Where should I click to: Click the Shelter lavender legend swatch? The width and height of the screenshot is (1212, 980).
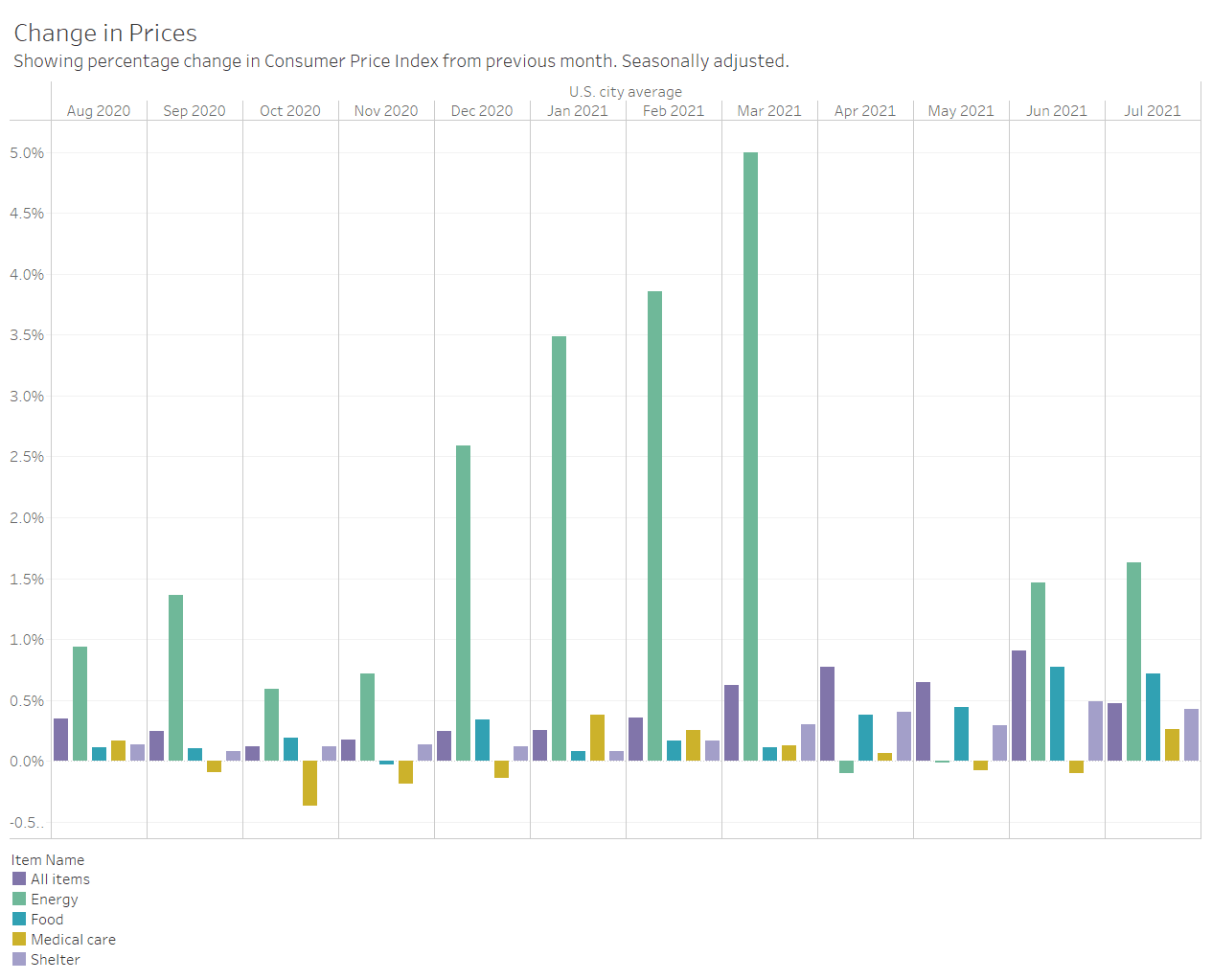[x=19, y=959]
